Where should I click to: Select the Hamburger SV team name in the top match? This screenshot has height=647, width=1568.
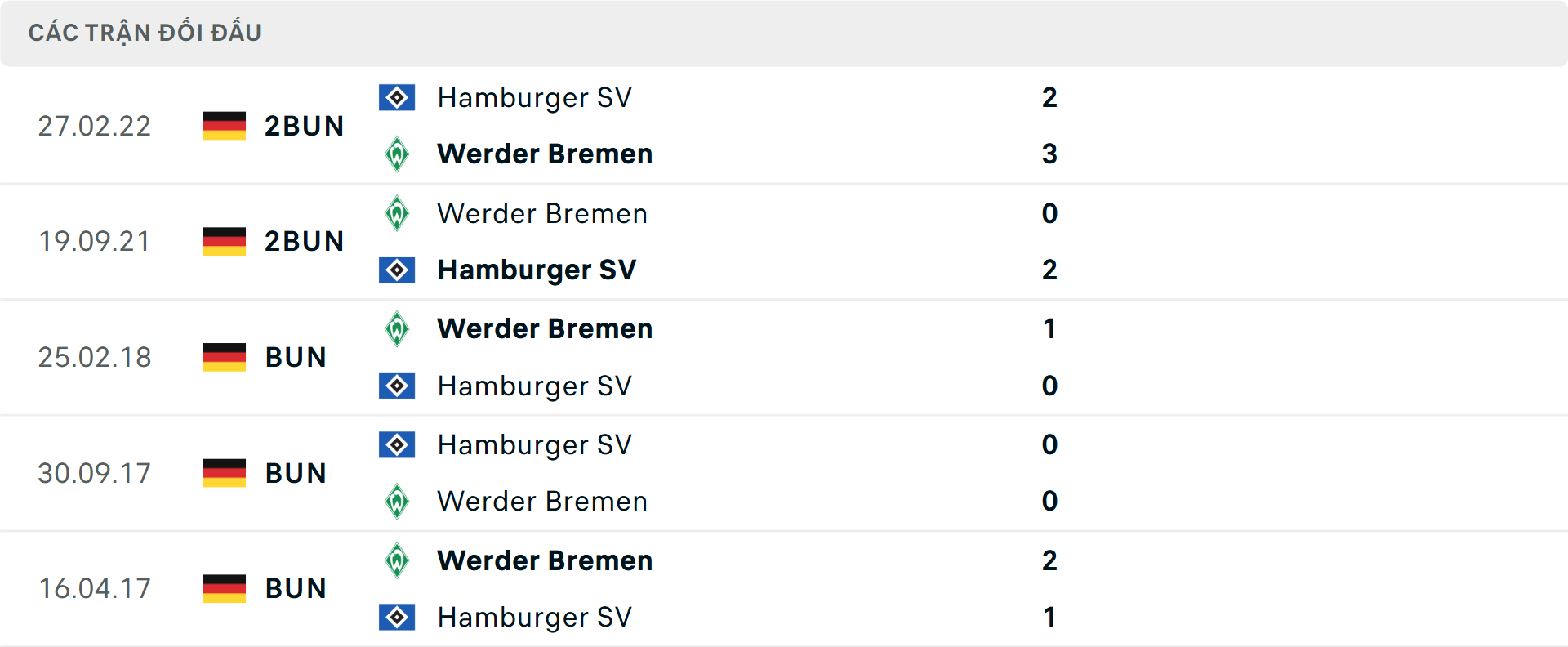(x=534, y=97)
